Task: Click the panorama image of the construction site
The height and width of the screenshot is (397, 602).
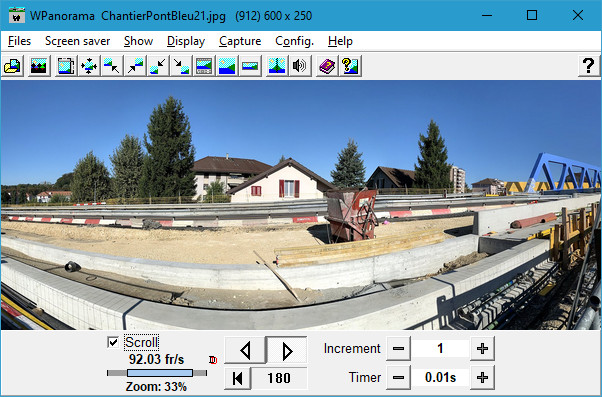Action: [x=301, y=205]
